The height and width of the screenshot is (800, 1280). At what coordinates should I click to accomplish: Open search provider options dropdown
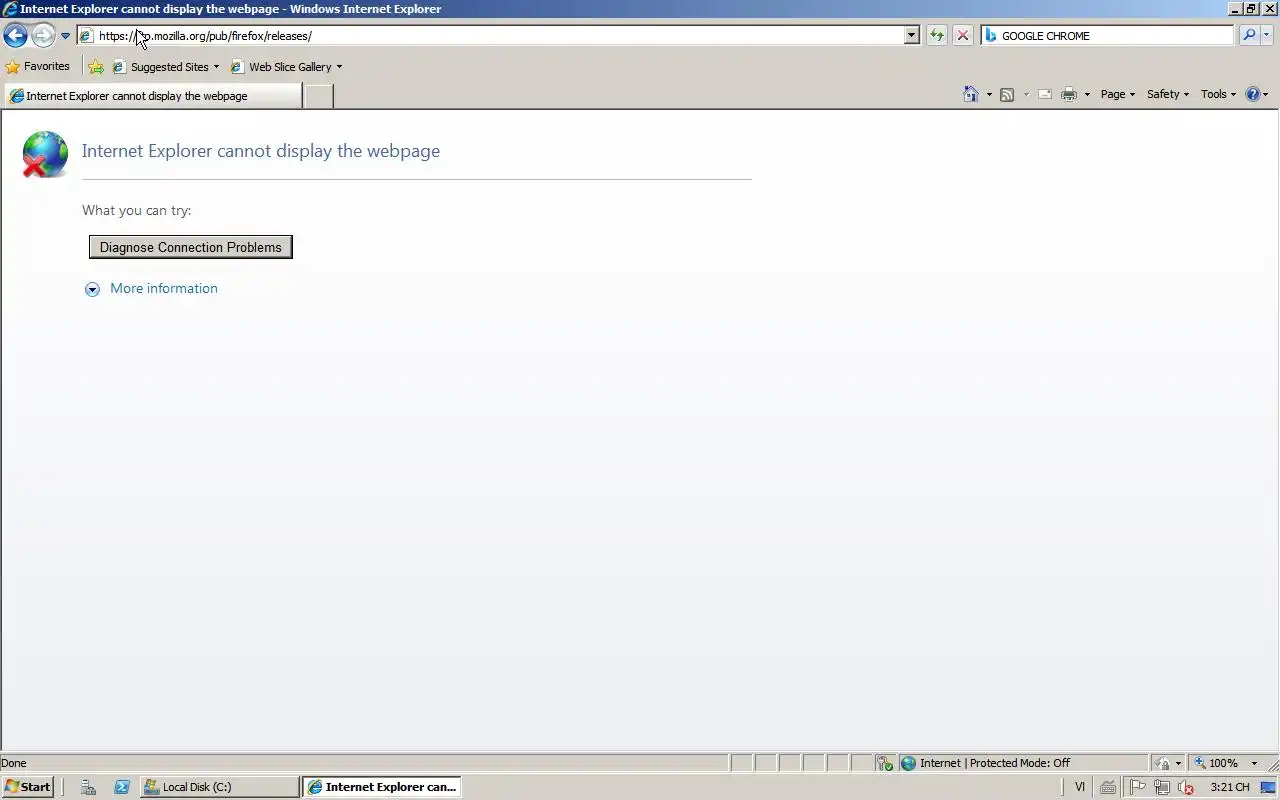(1266, 36)
